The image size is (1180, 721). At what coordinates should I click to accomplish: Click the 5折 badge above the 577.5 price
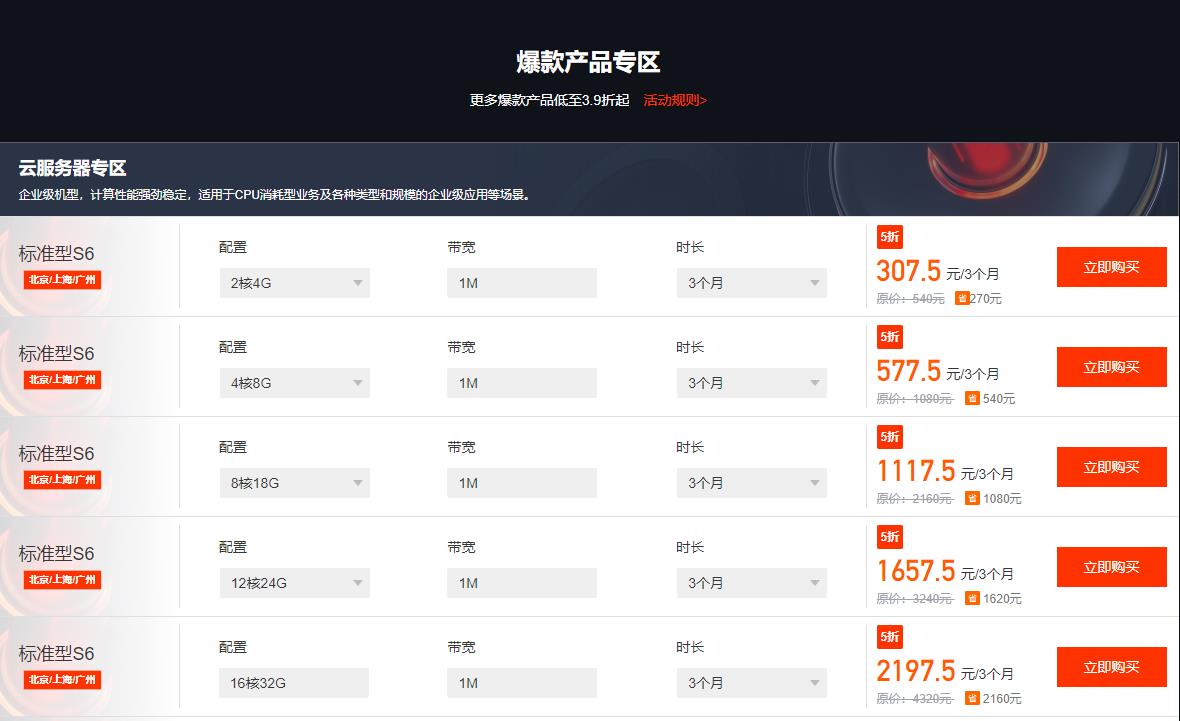point(890,337)
